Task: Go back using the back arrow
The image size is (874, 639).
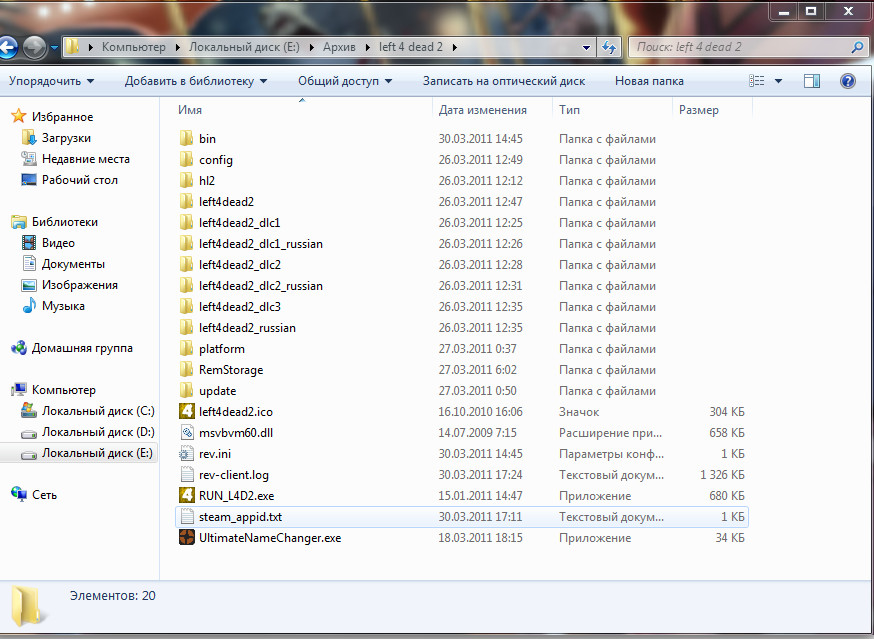Action: [7, 47]
